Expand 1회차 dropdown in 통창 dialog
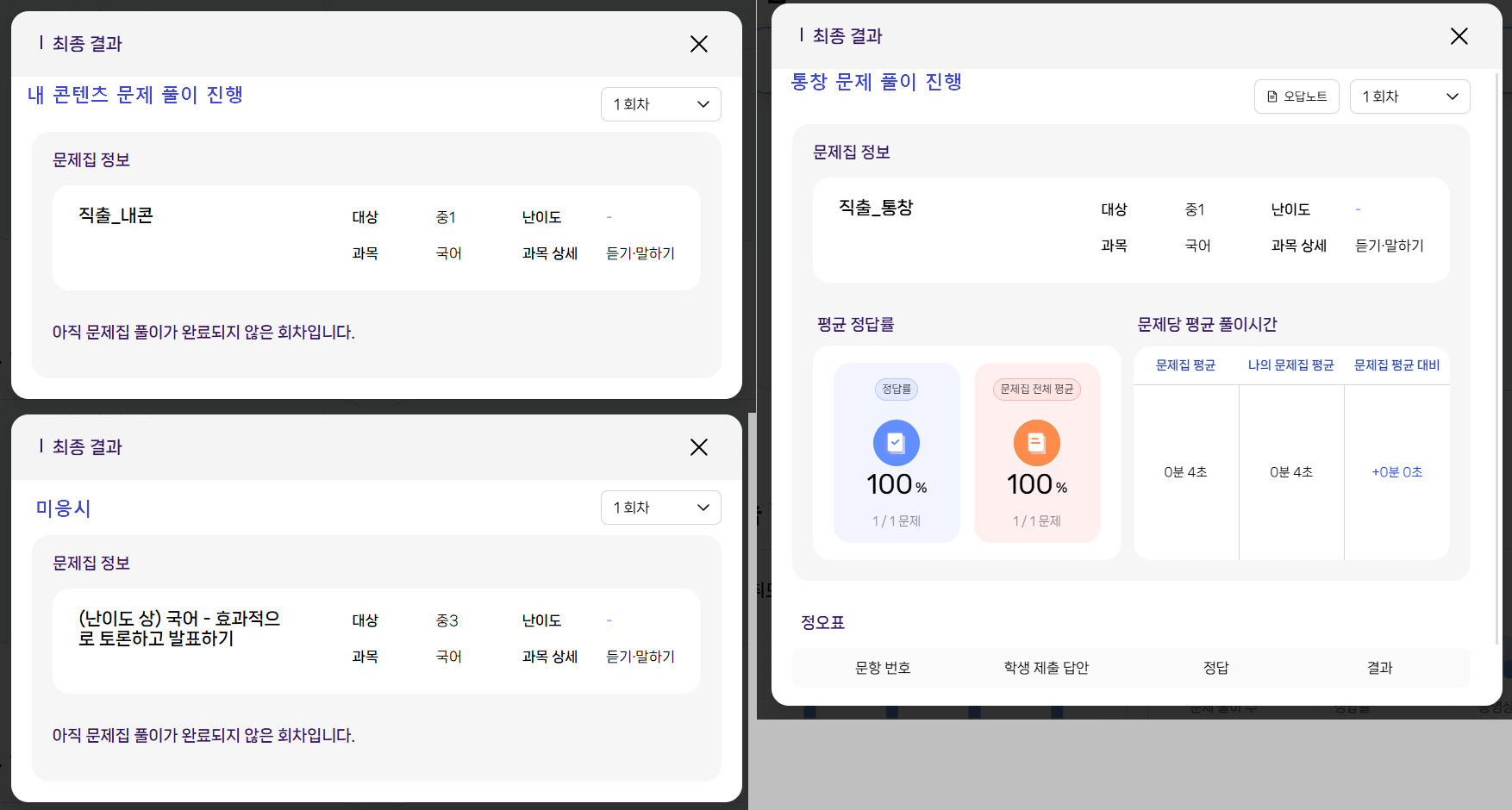Screen dimensions: 1512x810 (x=1410, y=97)
